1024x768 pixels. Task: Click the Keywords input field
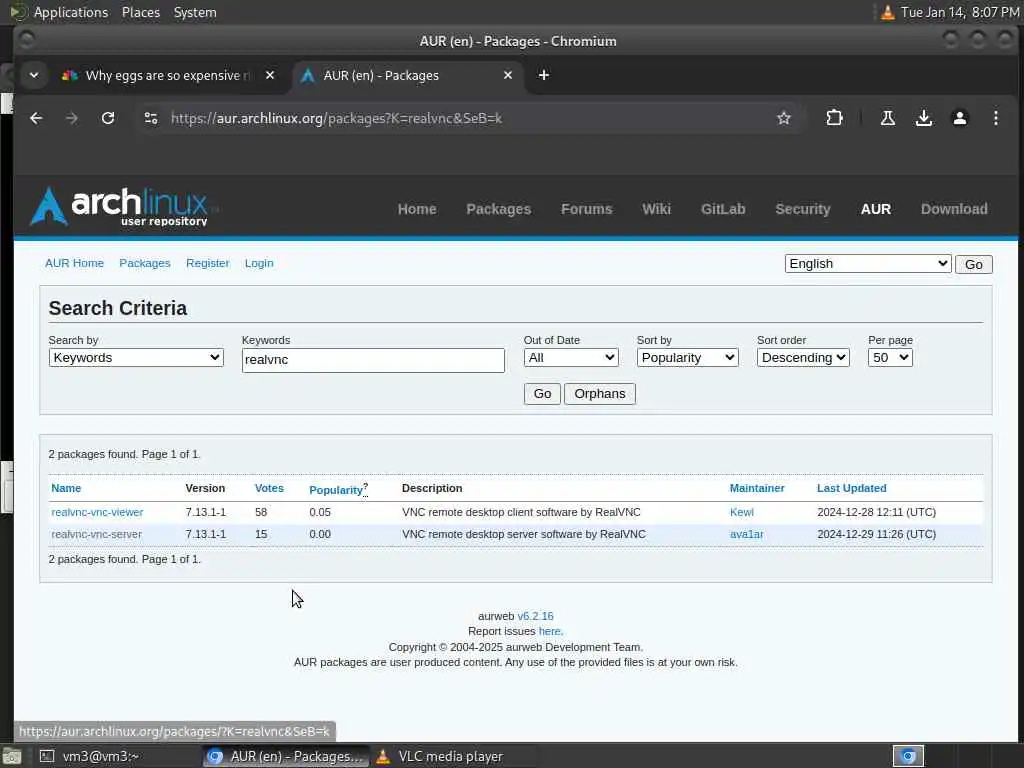(373, 360)
